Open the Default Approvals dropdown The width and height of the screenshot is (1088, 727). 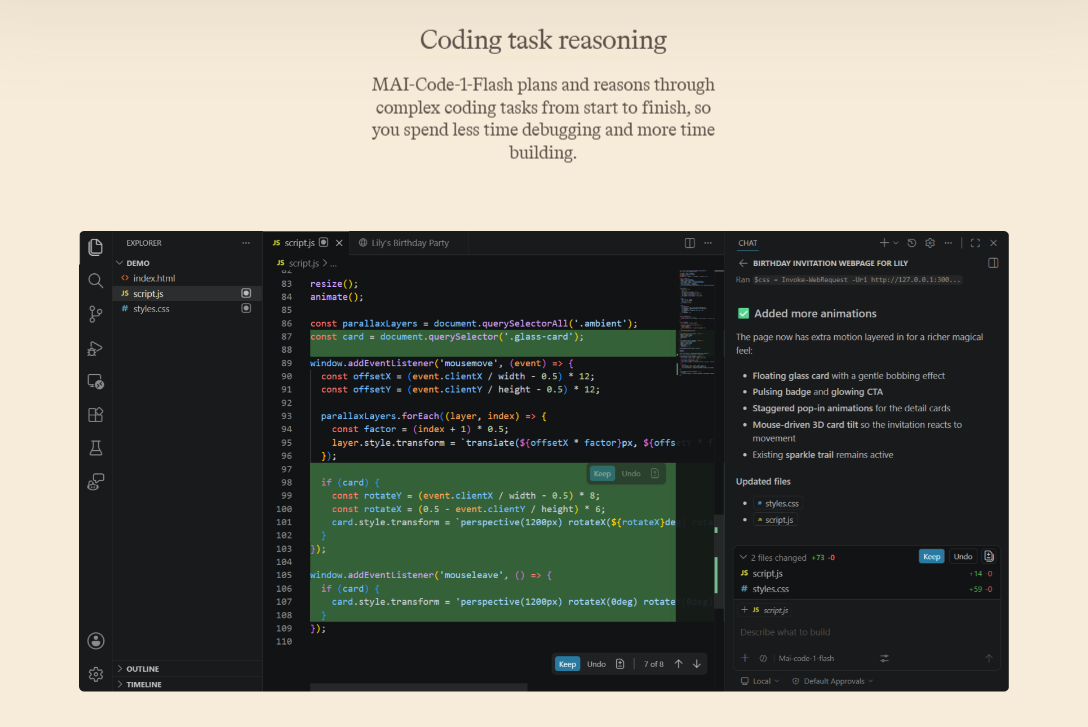coord(833,681)
